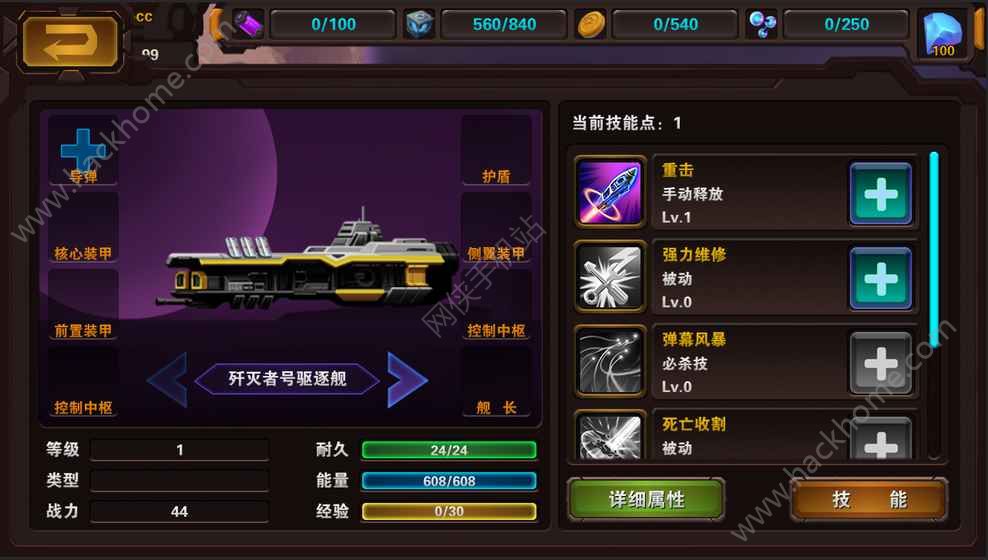The width and height of the screenshot is (988, 560).
Task: Upgrade 重击 with its green plus button
Action: click(x=880, y=193)
